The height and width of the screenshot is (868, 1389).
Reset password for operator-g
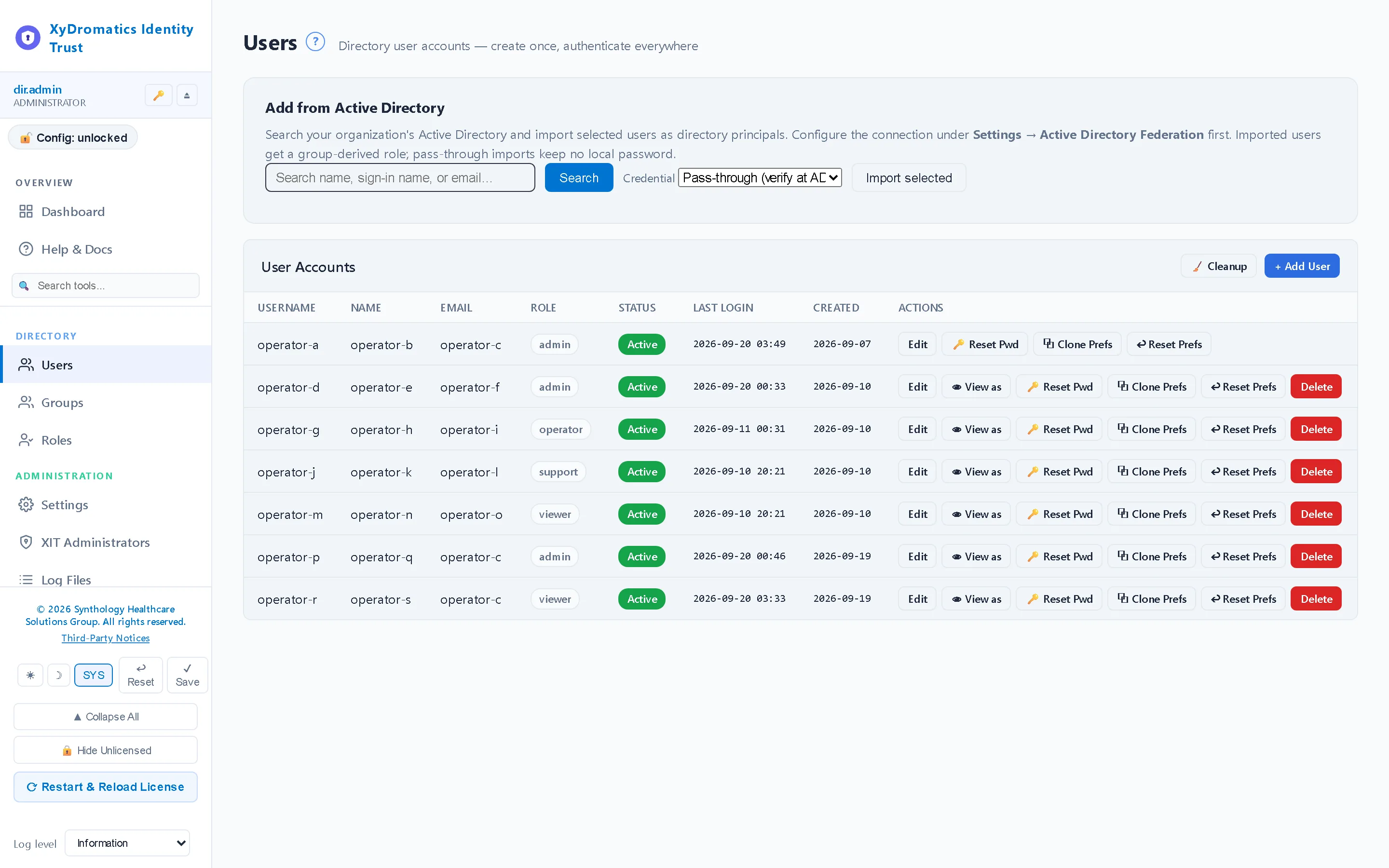click(1059, 429)
